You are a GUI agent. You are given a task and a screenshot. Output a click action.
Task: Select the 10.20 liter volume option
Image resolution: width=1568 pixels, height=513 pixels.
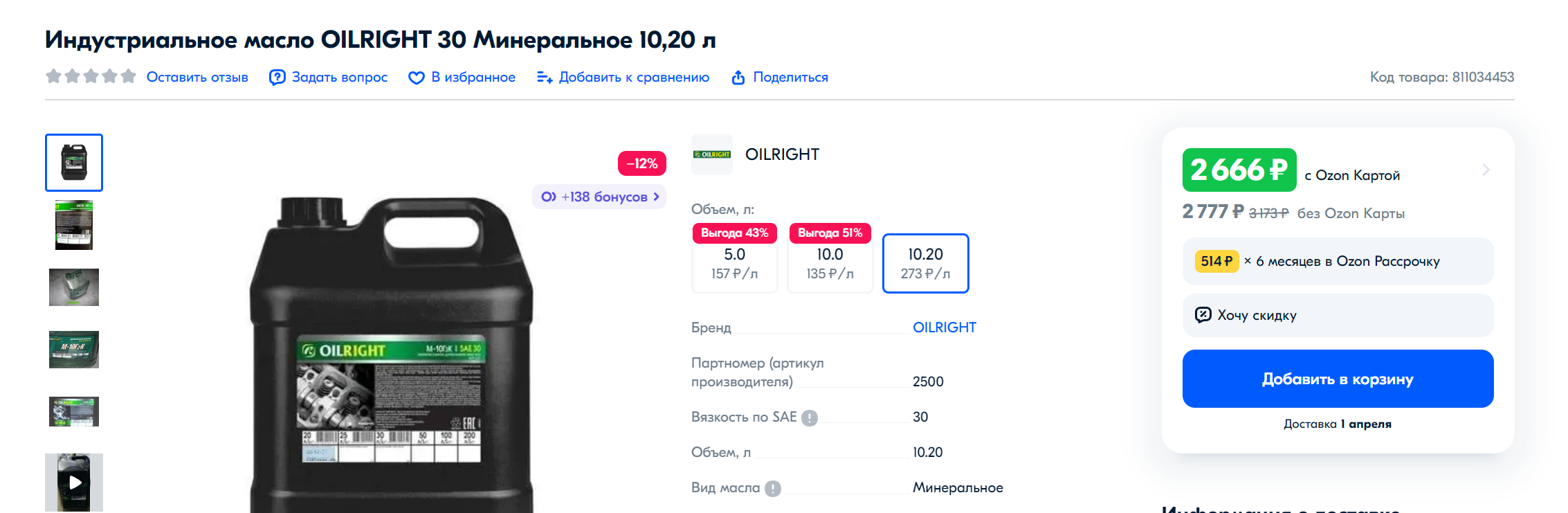pyautogui.click(x=925, y=264)
